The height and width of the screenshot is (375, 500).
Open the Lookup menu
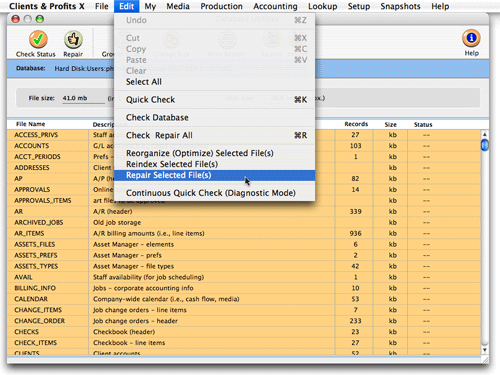point(322,6)
